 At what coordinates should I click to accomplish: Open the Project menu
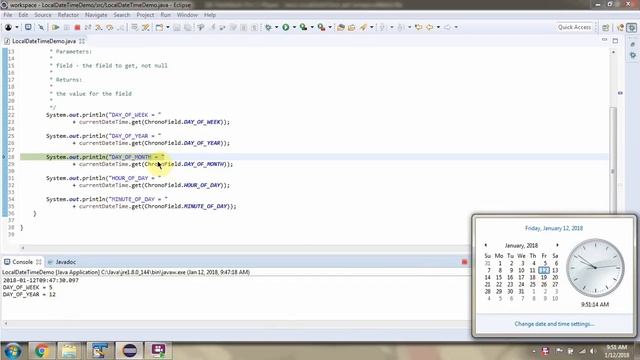[x=145, y=15]
